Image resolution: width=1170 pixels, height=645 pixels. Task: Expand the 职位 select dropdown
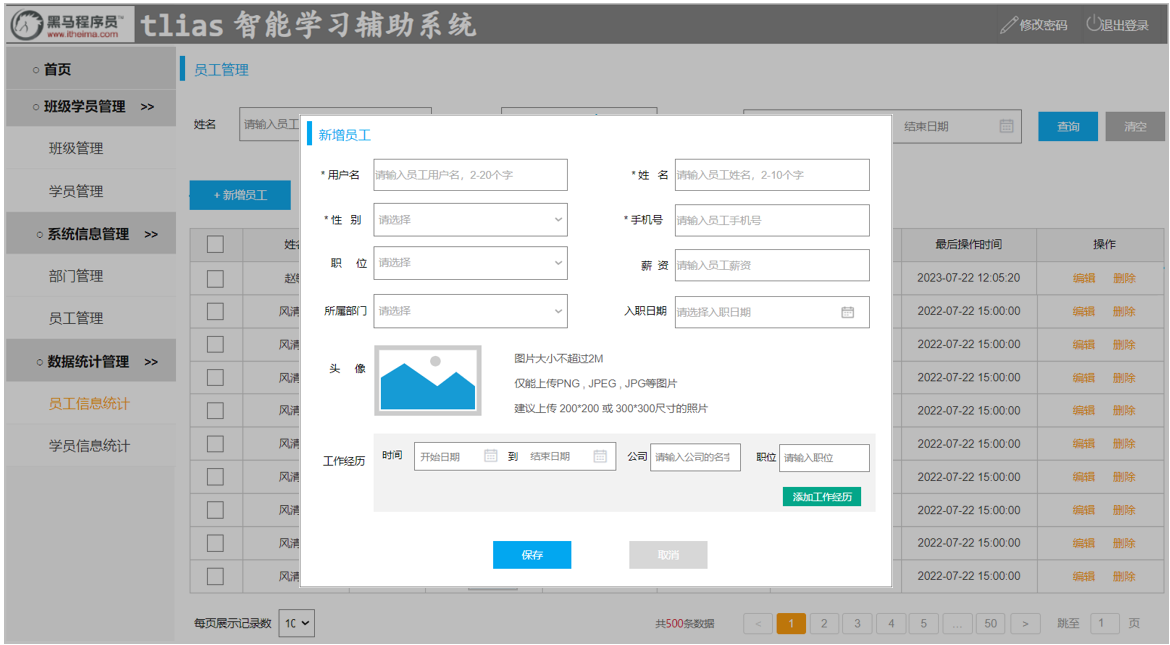click(x=470, y=263)
